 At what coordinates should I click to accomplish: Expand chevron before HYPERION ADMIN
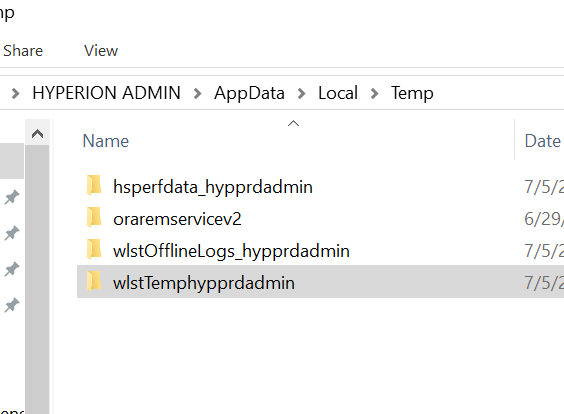[15, 94]
